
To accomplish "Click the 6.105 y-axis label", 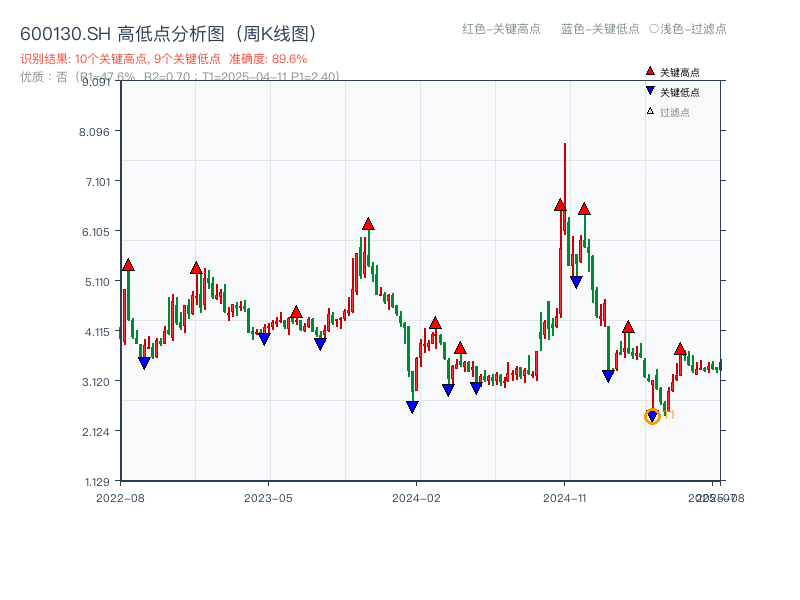I will 96,232.
